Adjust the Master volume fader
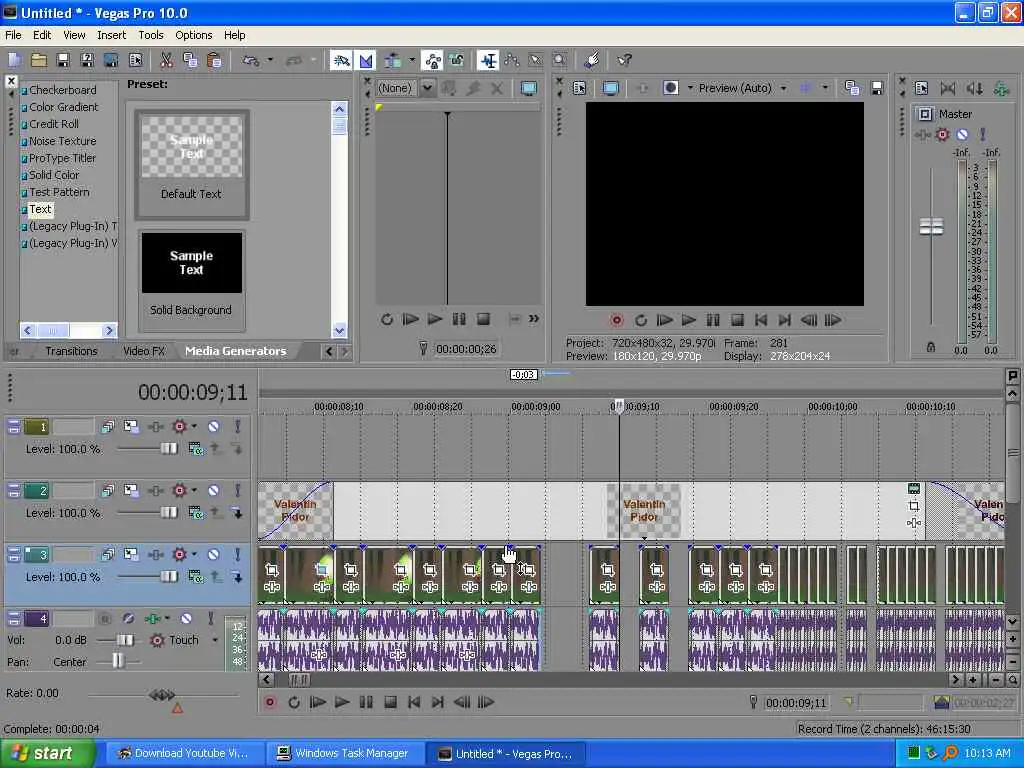The height and width of the screenshot is (768, 1024). point(931,226)
